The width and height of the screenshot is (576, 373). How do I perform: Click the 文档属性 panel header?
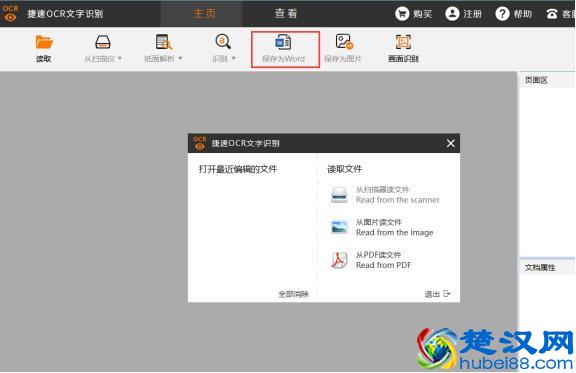tap(547, 267)
